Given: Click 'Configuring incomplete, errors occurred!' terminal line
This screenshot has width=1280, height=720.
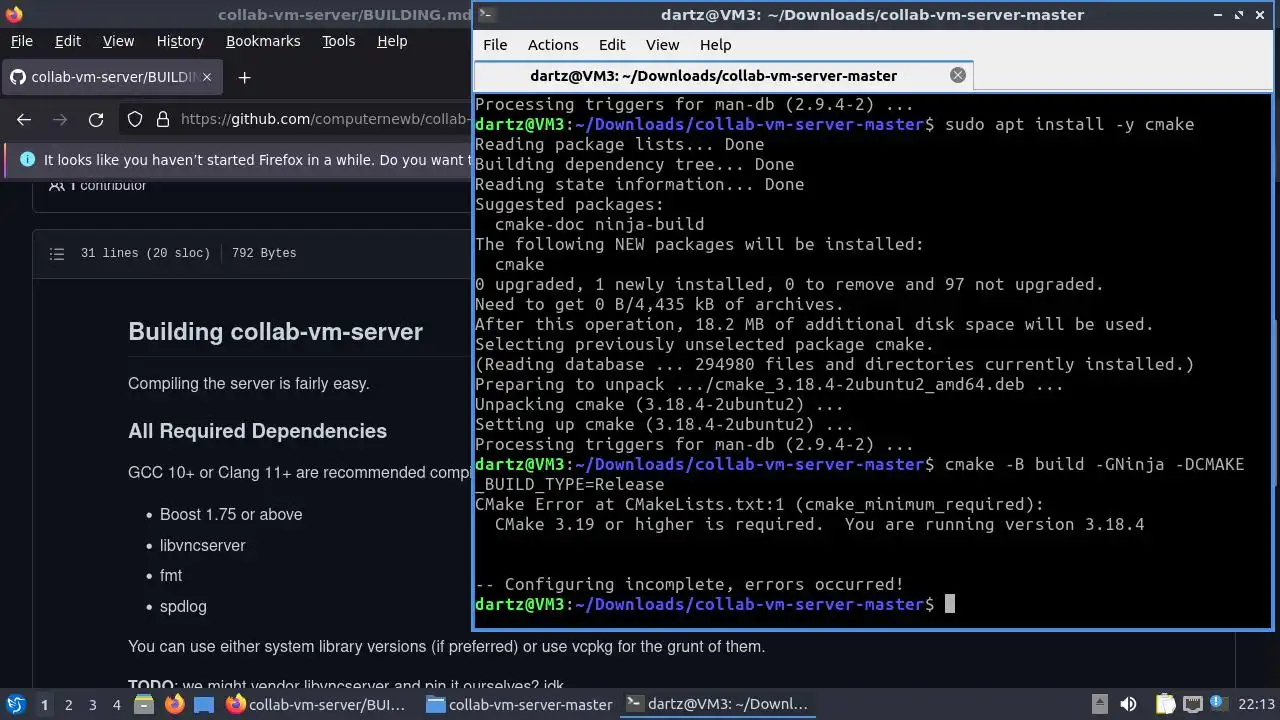Looking at the screenshot, I should pyautogui.click(x=704, y=584).
